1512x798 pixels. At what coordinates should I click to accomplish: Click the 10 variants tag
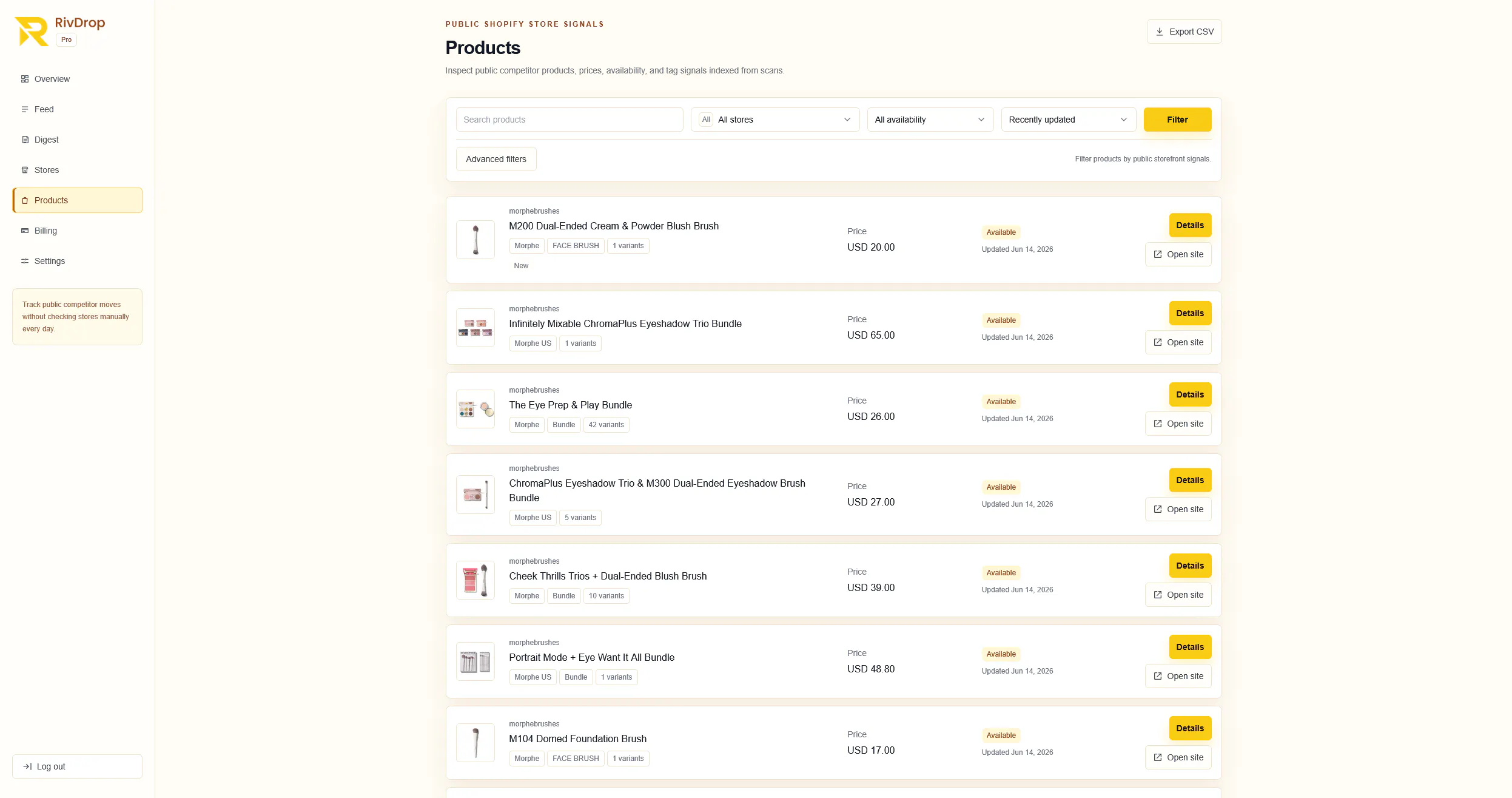coord(606,596)
